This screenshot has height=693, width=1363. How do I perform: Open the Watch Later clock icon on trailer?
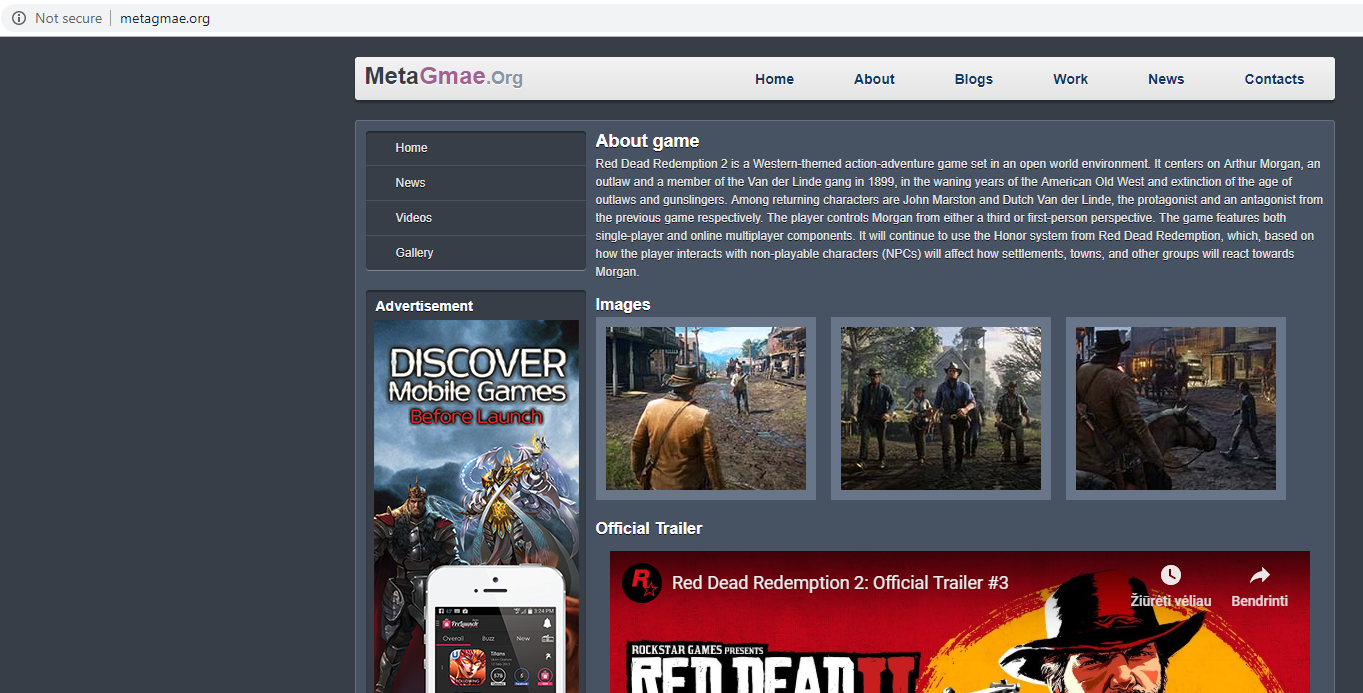(x=1170, y=575)
